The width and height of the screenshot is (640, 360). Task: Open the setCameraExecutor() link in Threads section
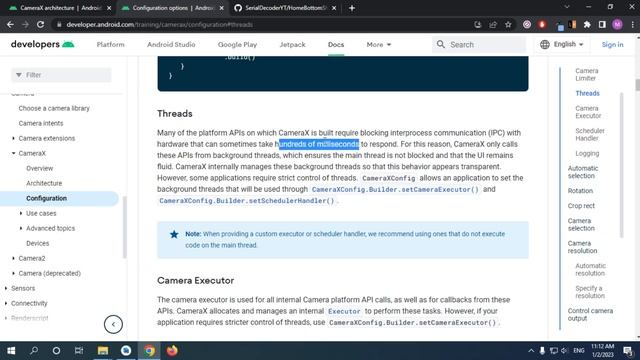coord(395,189)
